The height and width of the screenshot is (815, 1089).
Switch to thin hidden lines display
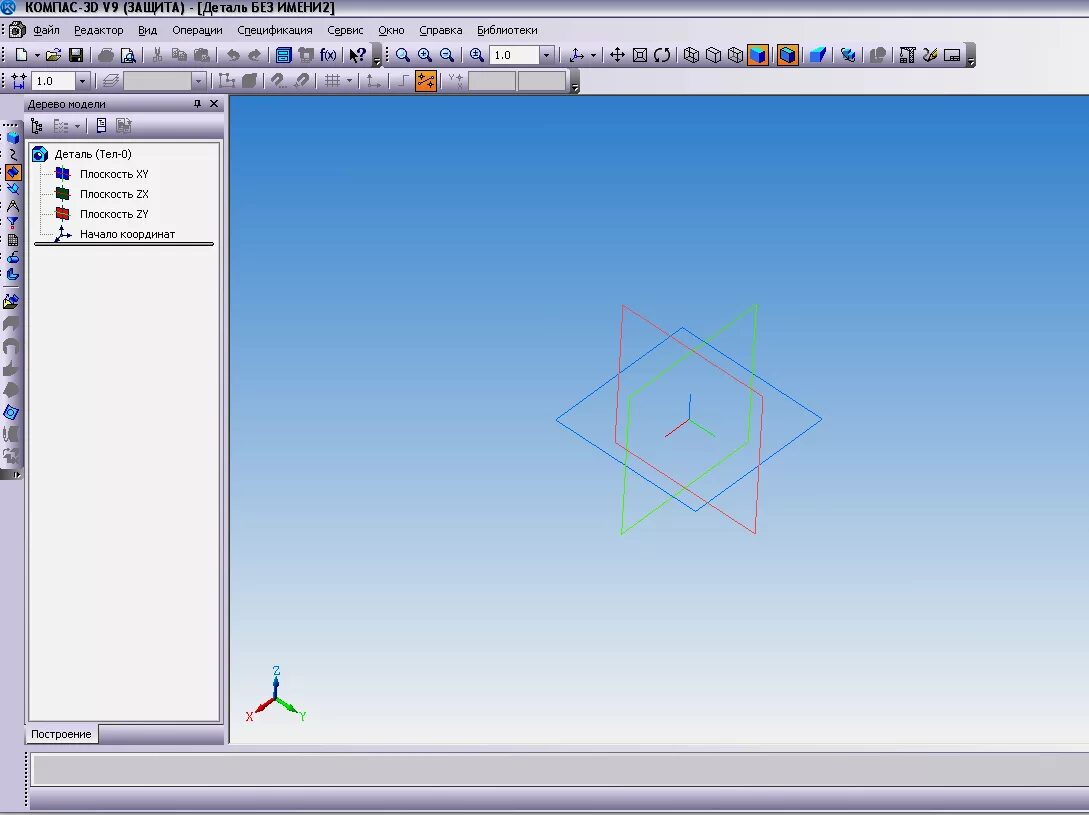tap(735, 55)
